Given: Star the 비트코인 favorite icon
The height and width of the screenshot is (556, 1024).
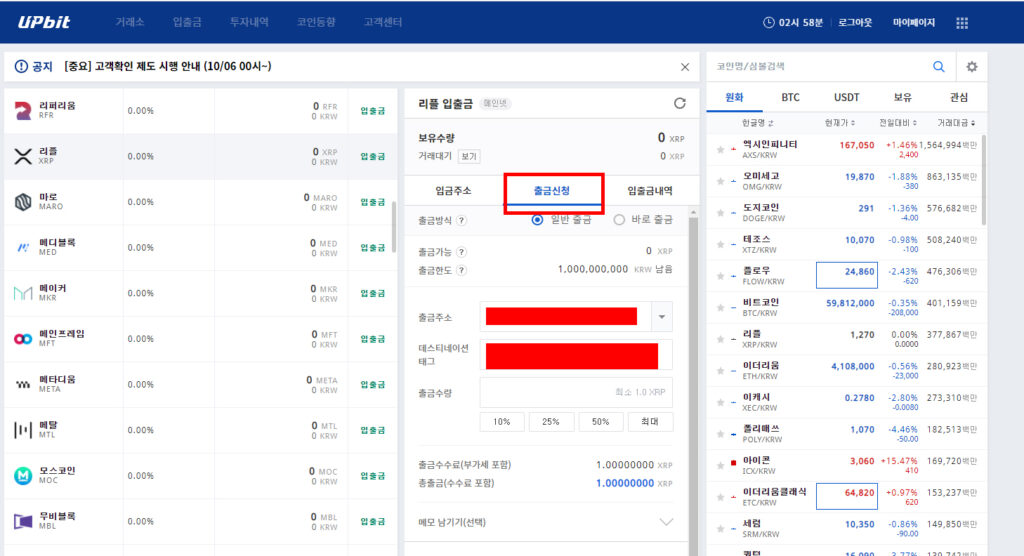Looking at the screenshot, I should point(720,308).
